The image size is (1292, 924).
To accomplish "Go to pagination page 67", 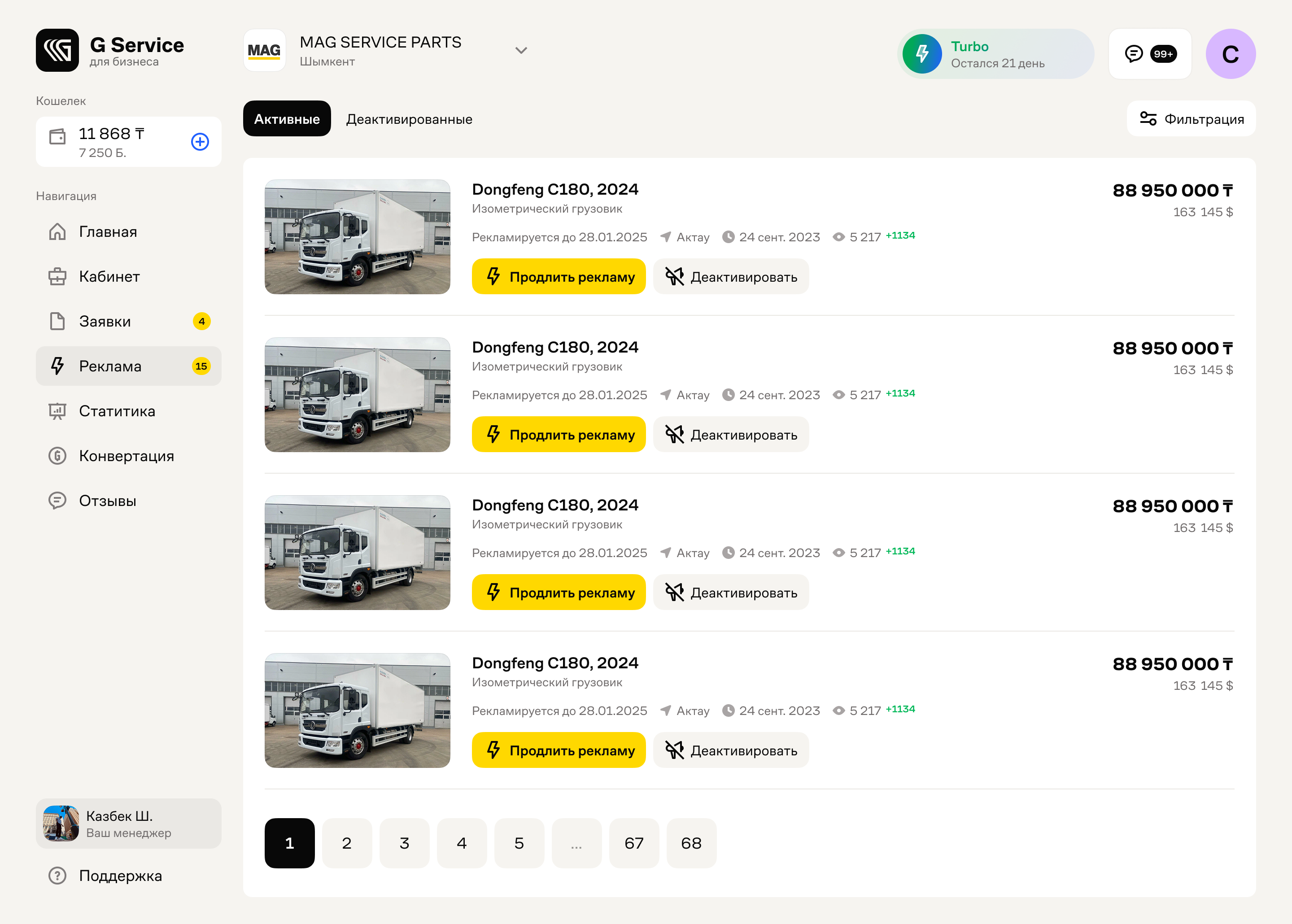I will (634, 843).
